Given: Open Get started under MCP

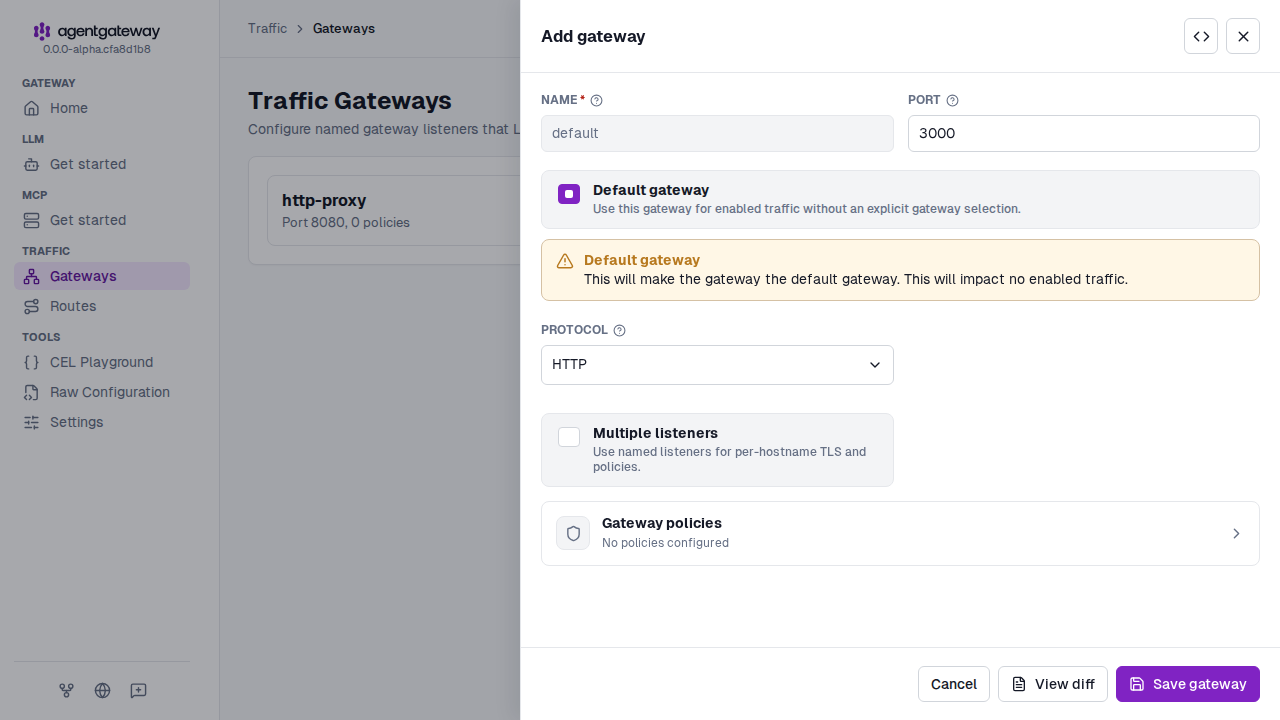Looking at the screenshot, I should (102, 220).
